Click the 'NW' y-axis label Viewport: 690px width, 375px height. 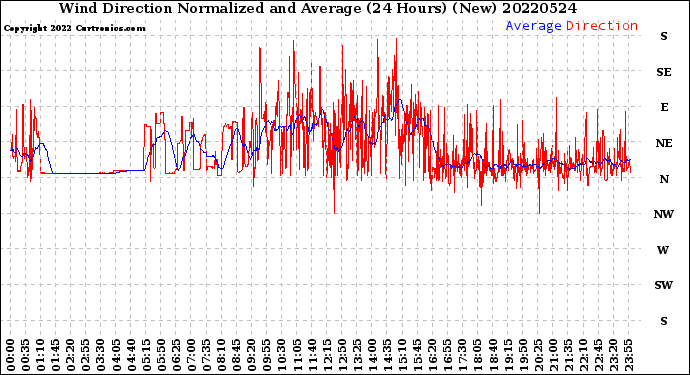tap(664, 214)
